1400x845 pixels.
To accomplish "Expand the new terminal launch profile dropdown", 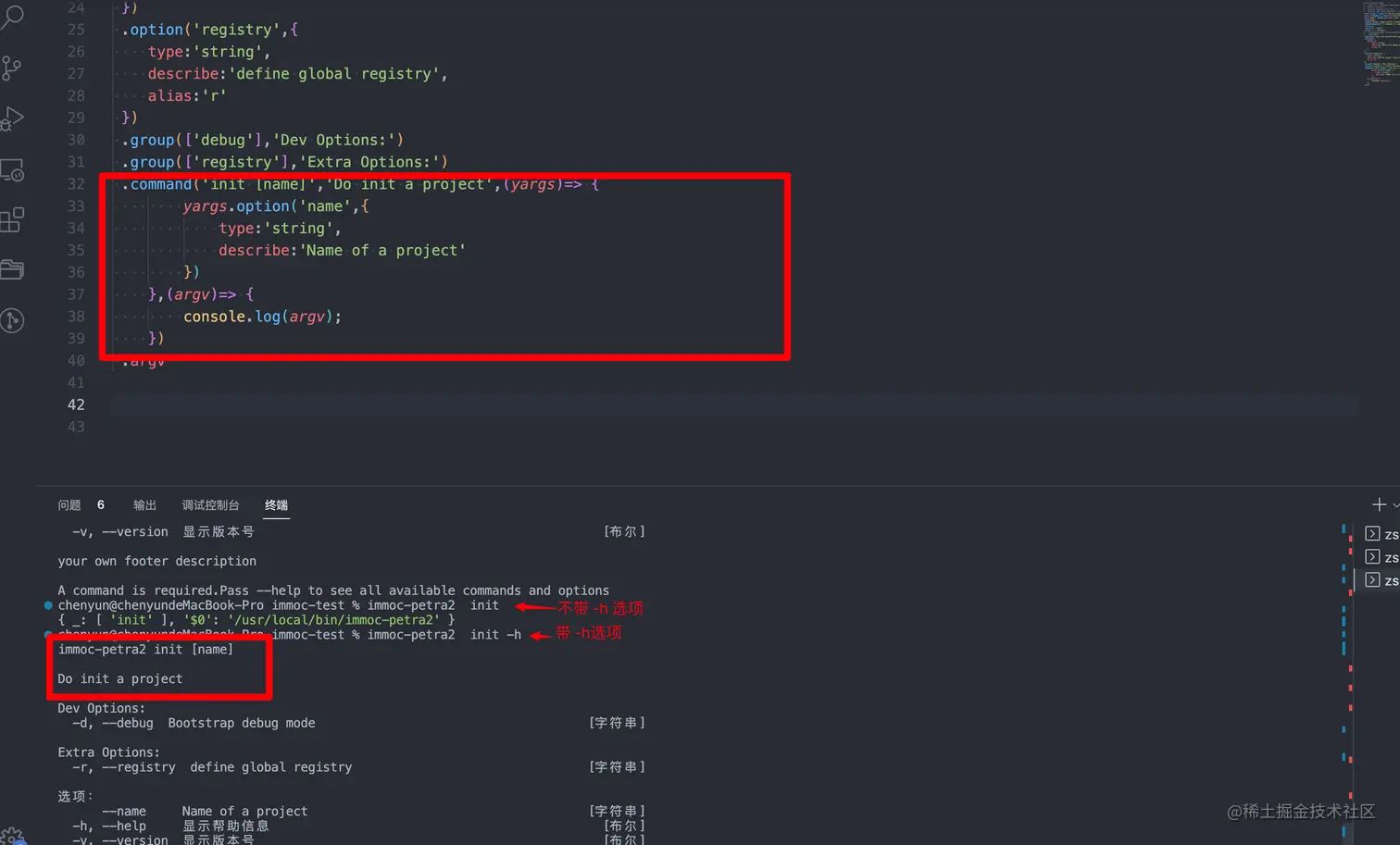I will pyautogui.click(x=1395, y=505).
